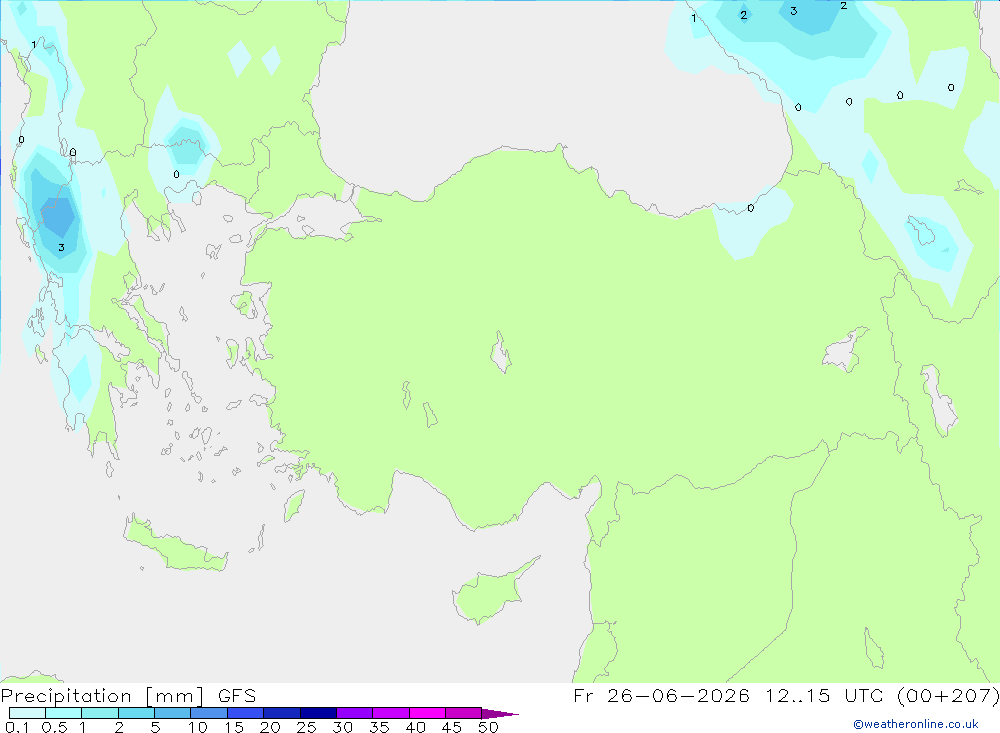Click the '45' legend scale label
The height and width of the screenshot is (733, 1000).
tap(452, 727)
